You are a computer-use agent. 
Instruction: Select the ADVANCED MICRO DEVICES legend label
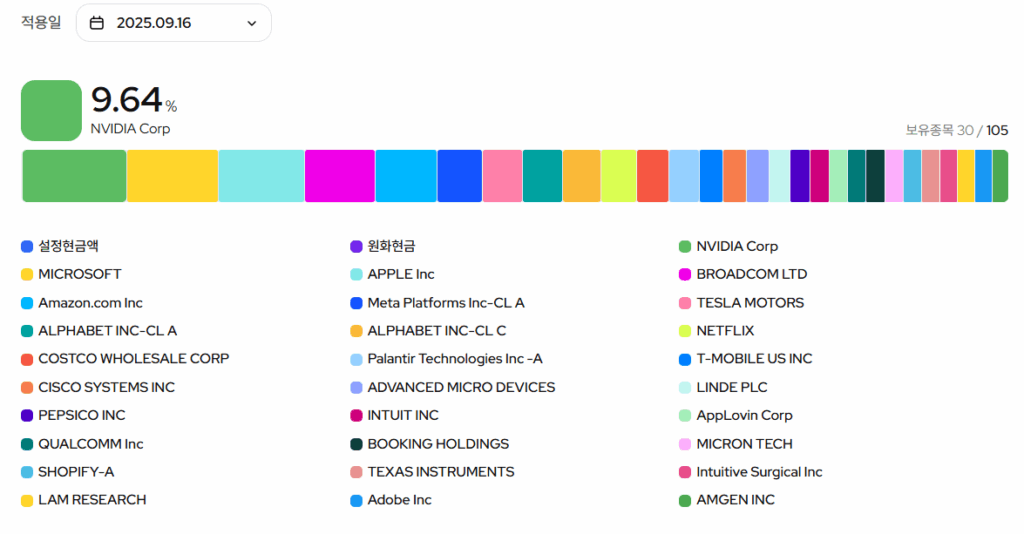461,387
